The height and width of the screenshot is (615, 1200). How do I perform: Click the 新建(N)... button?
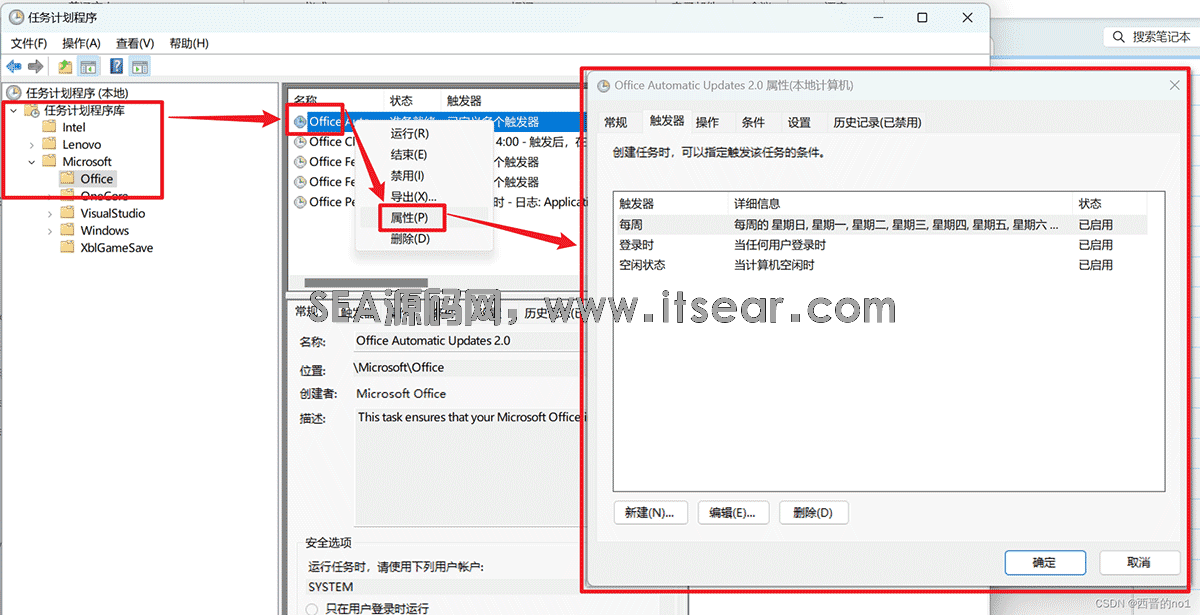coord(650,512)
